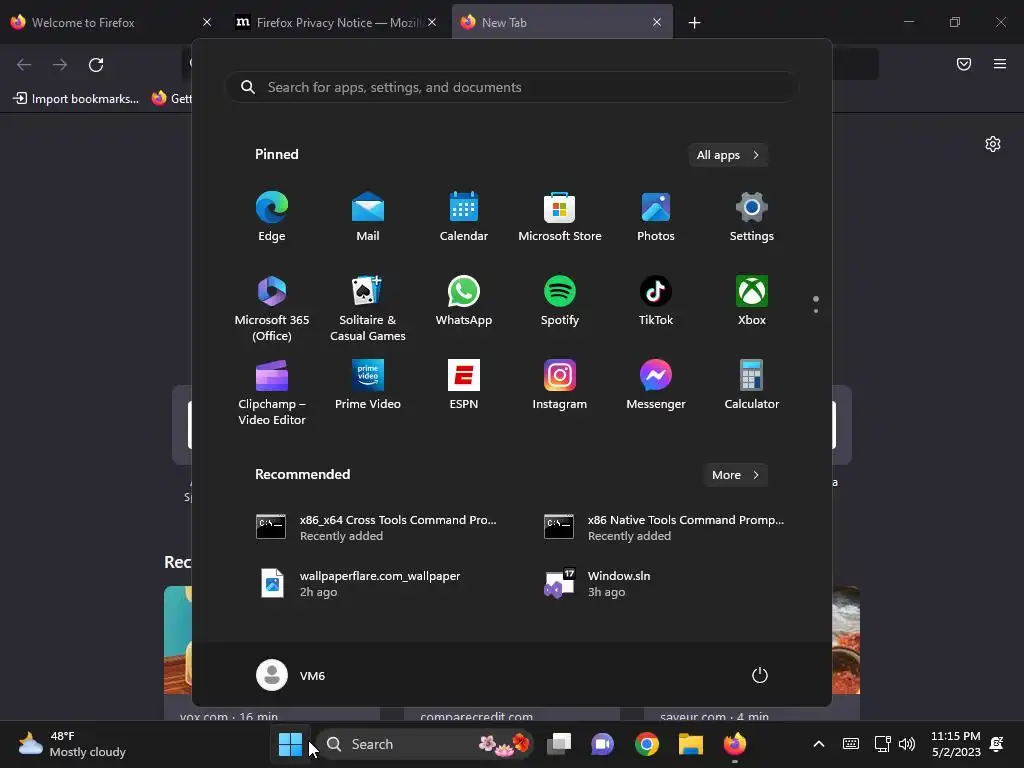
Task: Click the Windows Start button
Action: coord(291,744)
